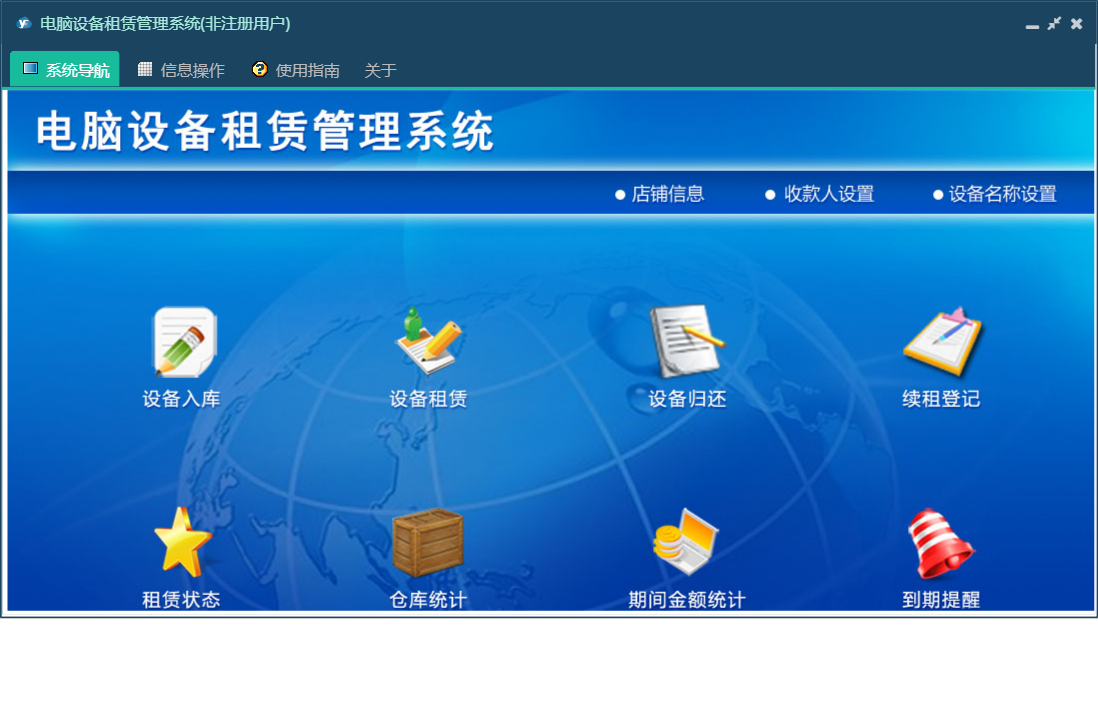This screenshot has width=1098, height=728.
Task: Click the question mark icon beside 使用指南
Action: click(x=260, y=69)
